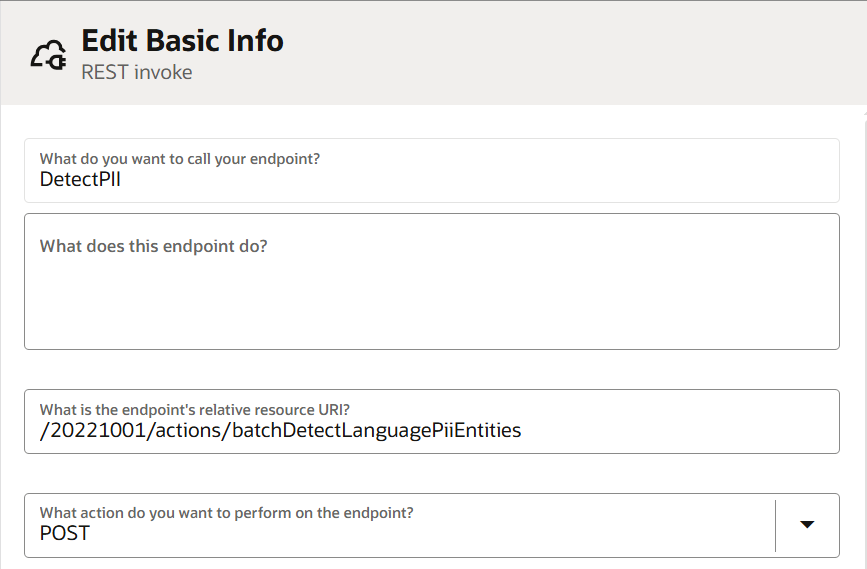Focus the endpoint description text area
867x569 pixels.
pos(432,281)
